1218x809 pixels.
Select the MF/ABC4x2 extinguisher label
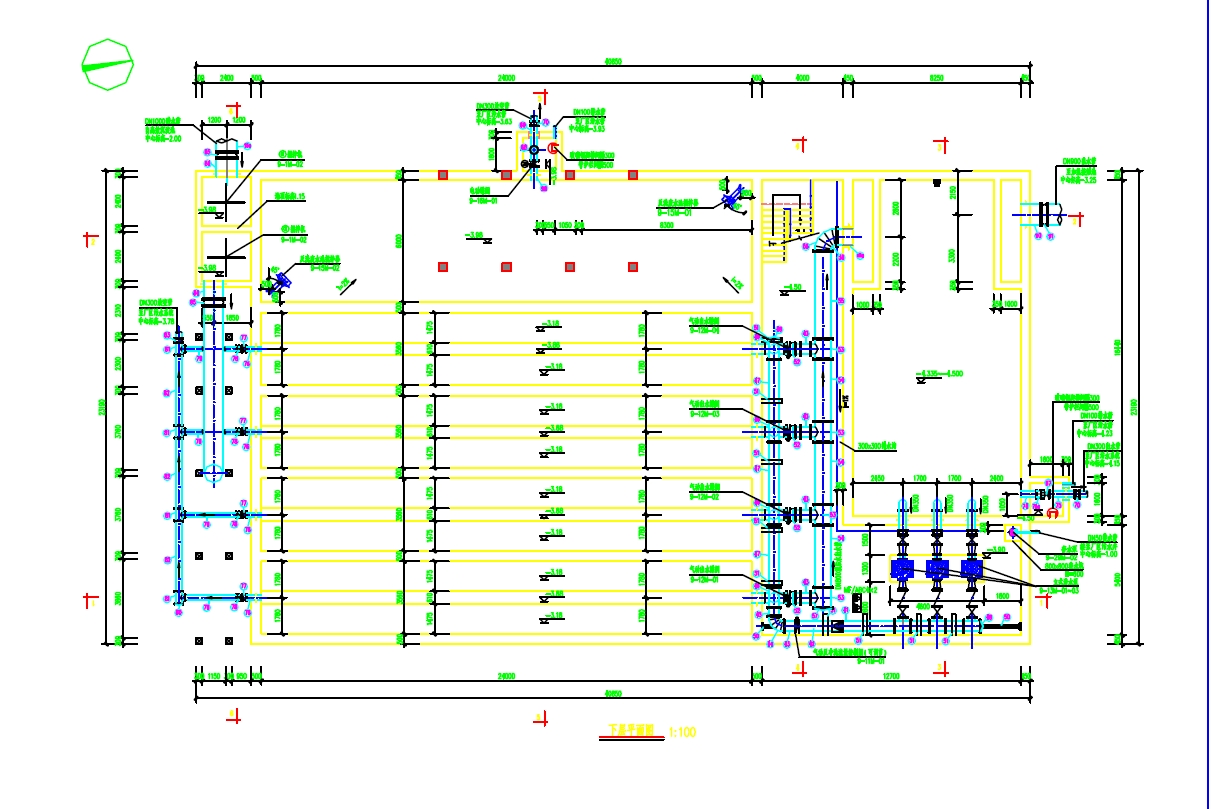click(x=861, y=590)
